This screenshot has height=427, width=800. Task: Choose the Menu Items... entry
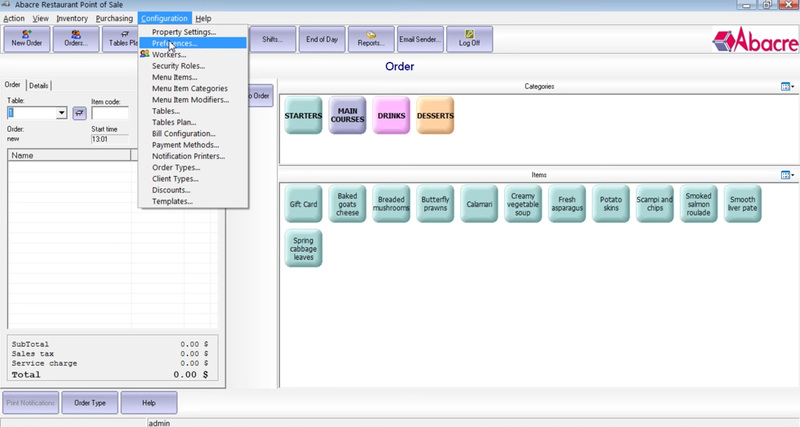[193, 77]
